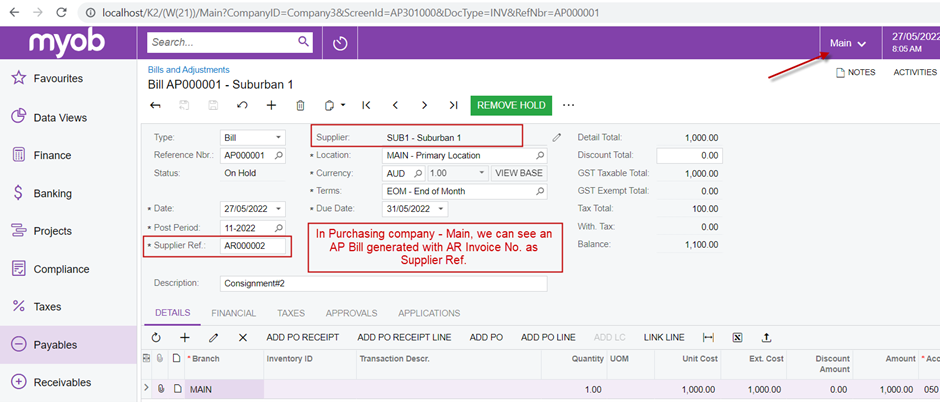Click the REMOVE HOLD button
Viewport: 940px width, 402px height.
(511, 105)
